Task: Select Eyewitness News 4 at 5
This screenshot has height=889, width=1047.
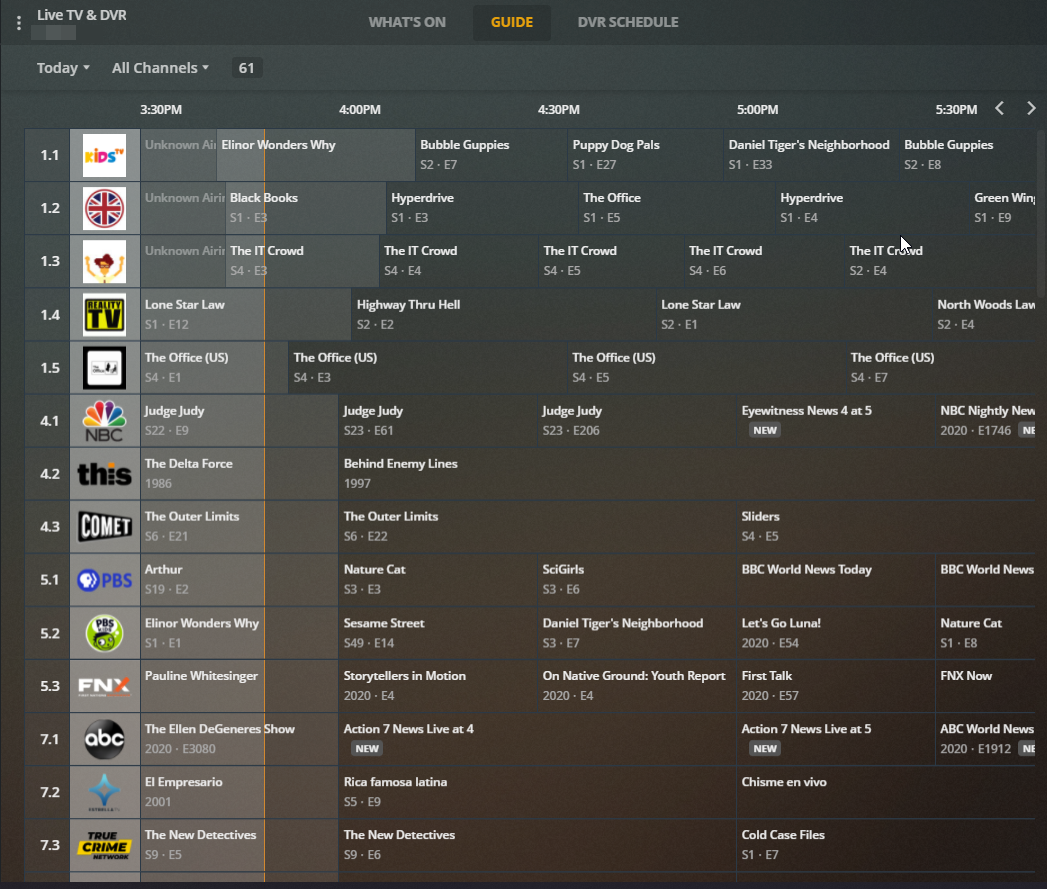Action: pyautogui.click(x=836, y=420)
